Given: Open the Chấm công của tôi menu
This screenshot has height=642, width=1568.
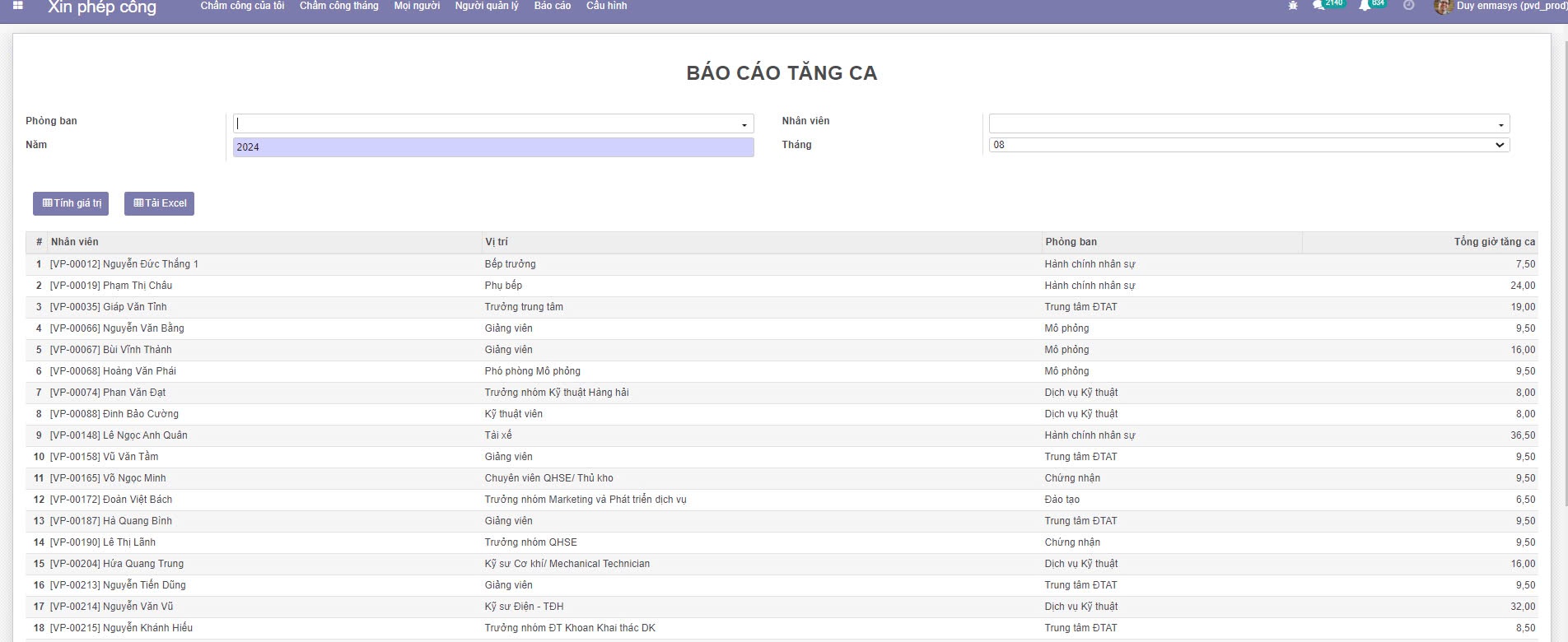Looking at the screenshot, I should (x=242, y=6).
